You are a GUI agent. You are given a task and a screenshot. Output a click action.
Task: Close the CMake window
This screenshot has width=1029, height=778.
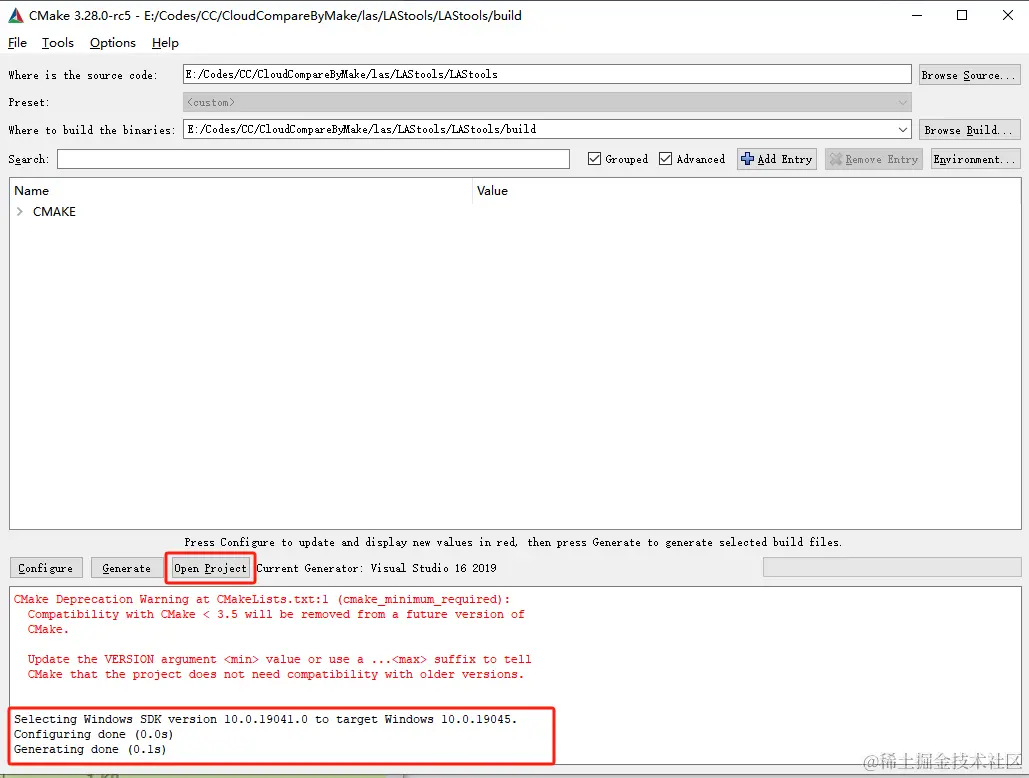pyautogui.click(x=1008, y=15)
